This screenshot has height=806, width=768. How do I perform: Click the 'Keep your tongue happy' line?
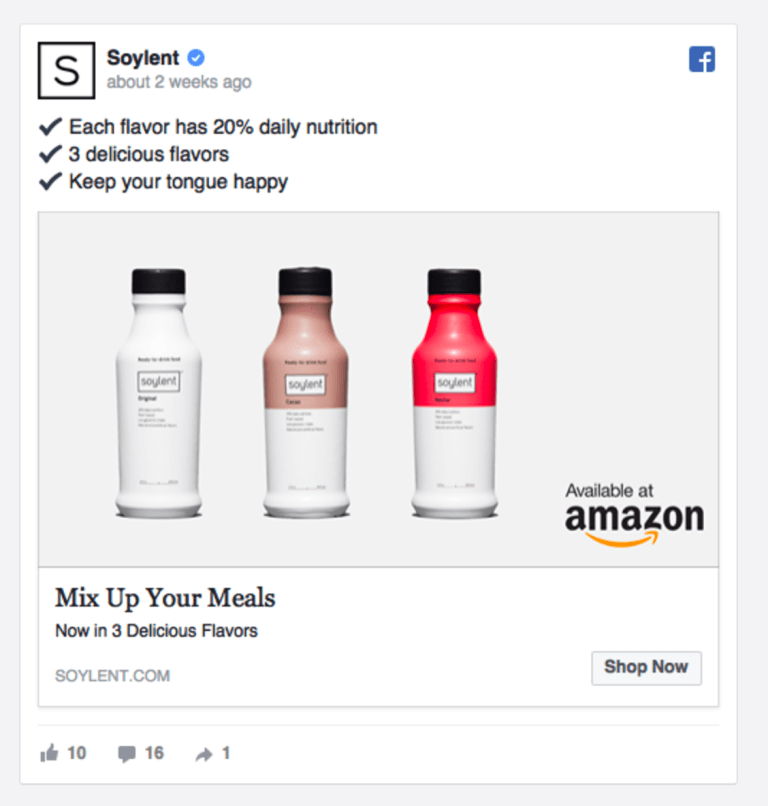coord(163,182)
